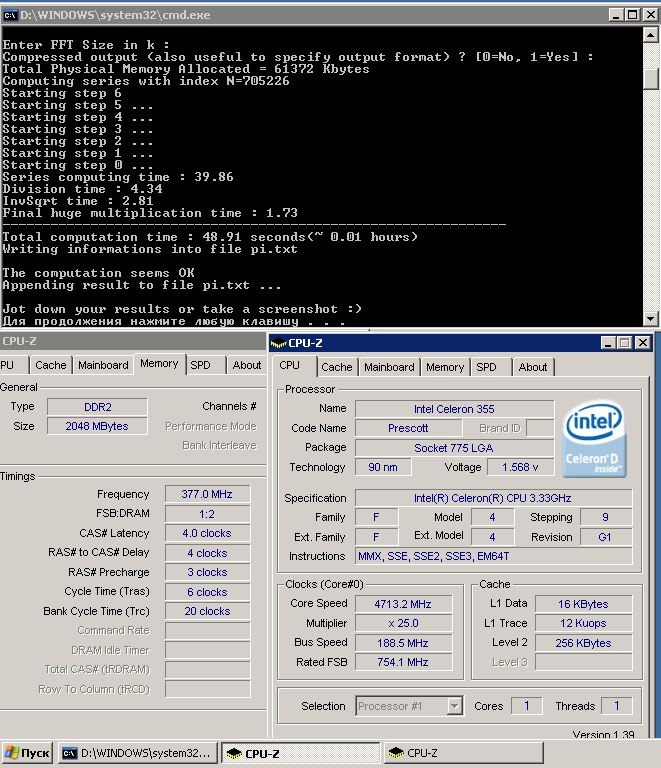Screen dimensions: 661x768
Task: Open the Mainboard tab in left CPU-Z window
Action: (103, 365)
